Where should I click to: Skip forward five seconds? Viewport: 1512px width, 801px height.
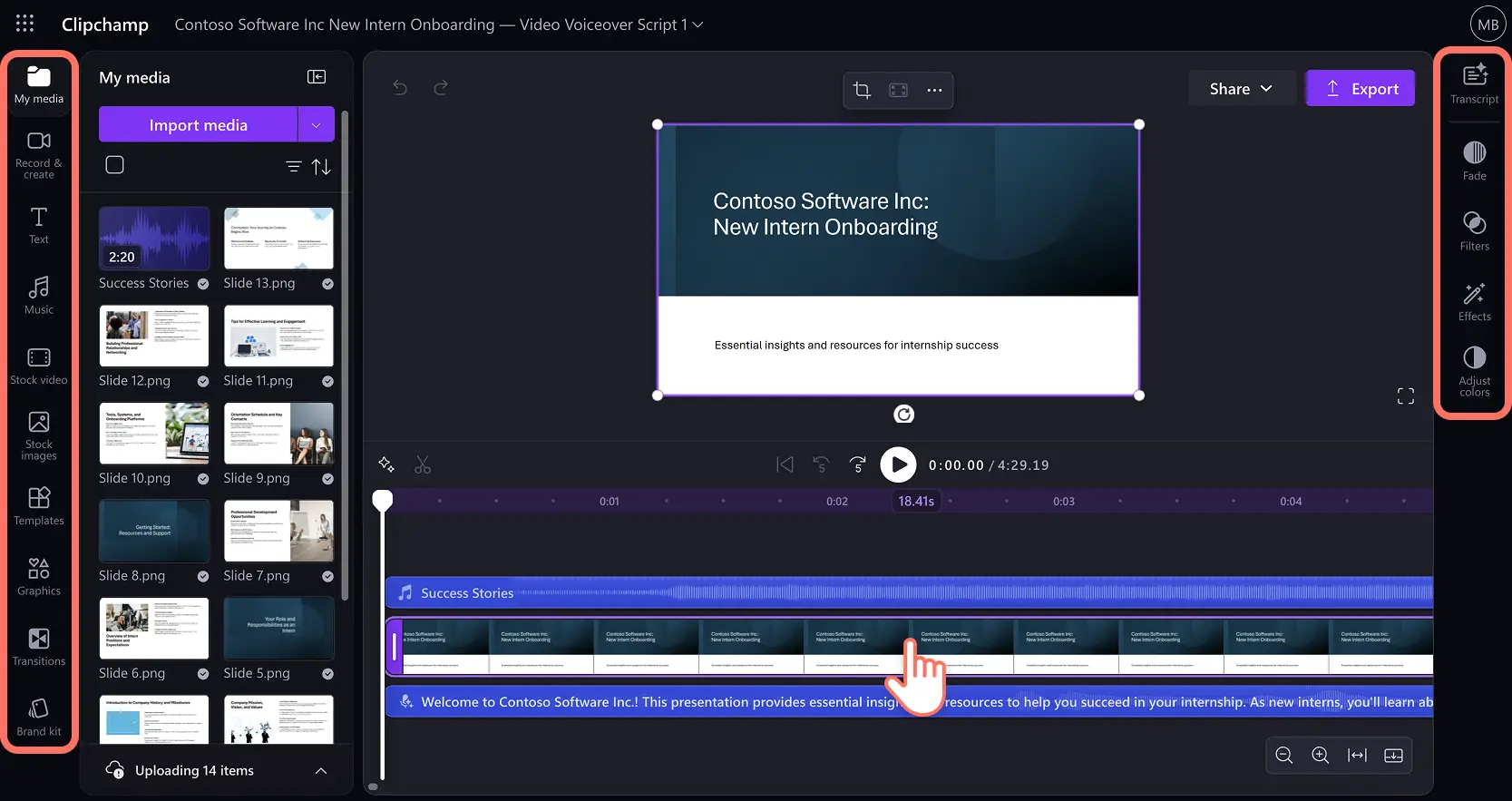[857, 464]
